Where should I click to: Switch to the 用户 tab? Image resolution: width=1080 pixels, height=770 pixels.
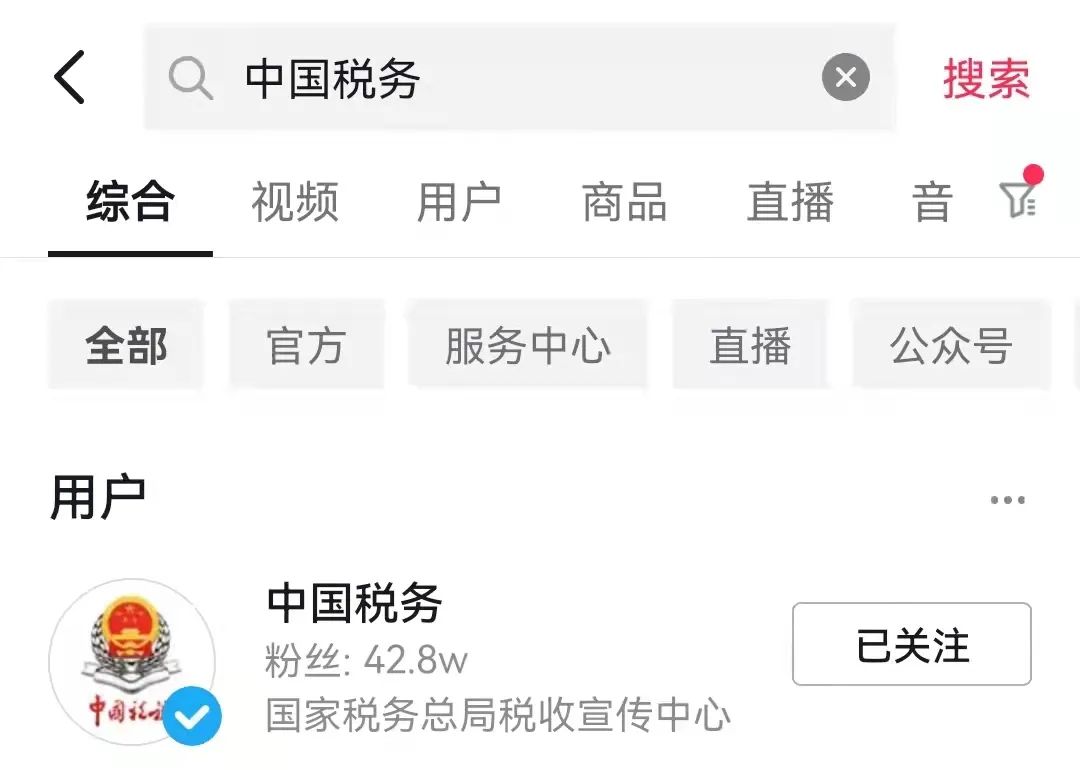pyautogui.click(x=459, y=202)
